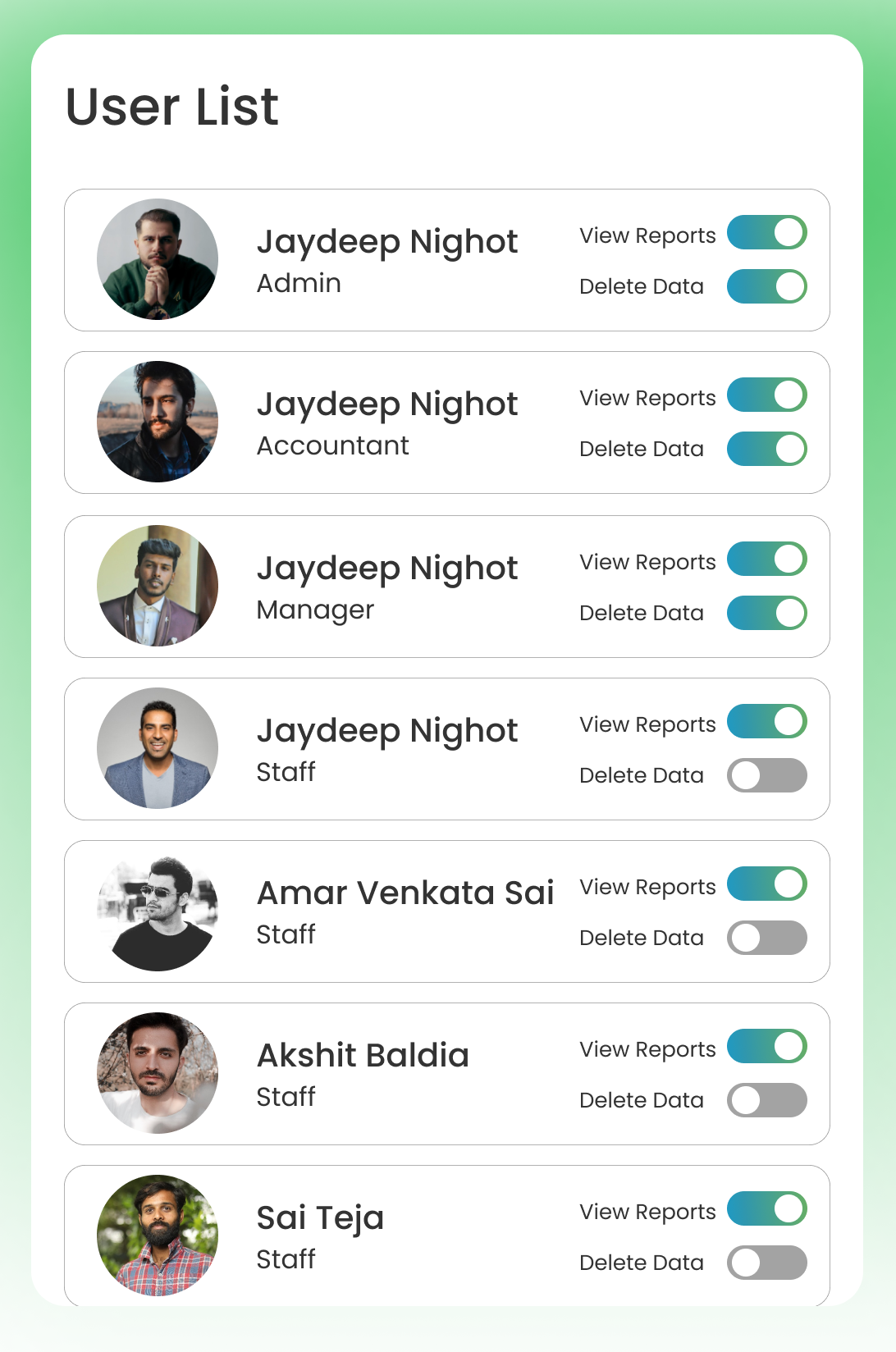Turn off Delete Data for the Admin
Viewport: 896px width, 1352px height.
(766, 286)
